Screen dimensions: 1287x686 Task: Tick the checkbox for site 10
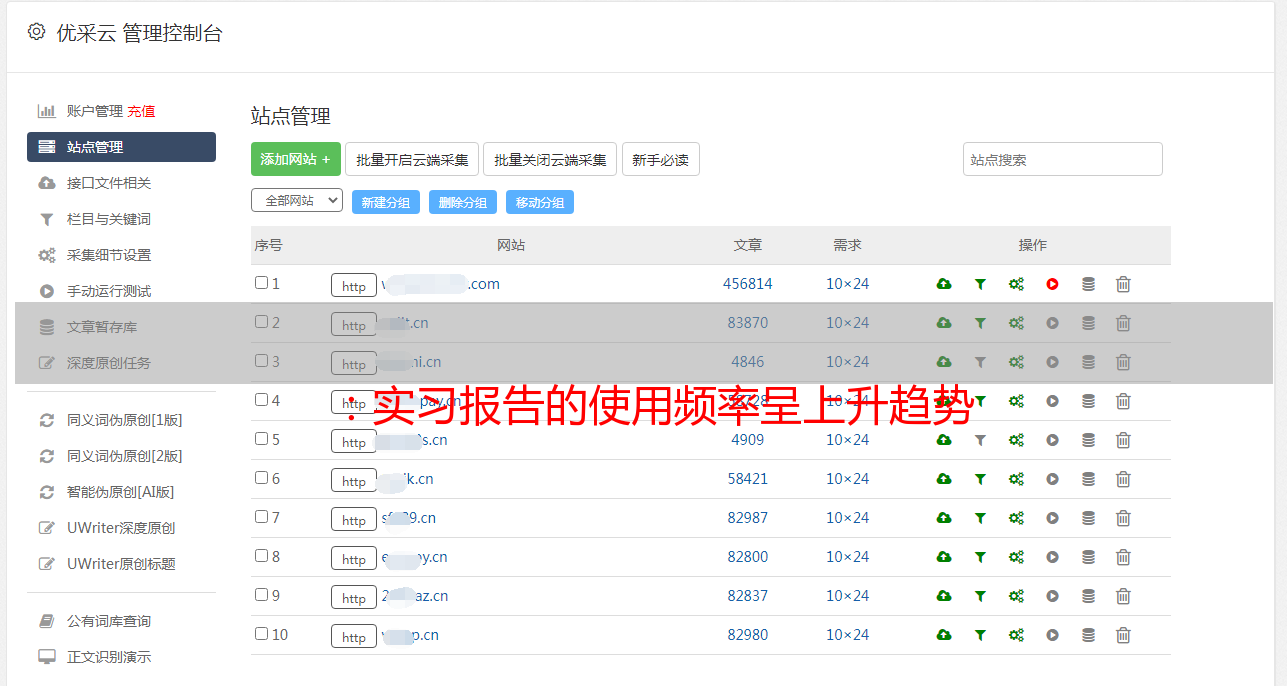coord(261,634)
